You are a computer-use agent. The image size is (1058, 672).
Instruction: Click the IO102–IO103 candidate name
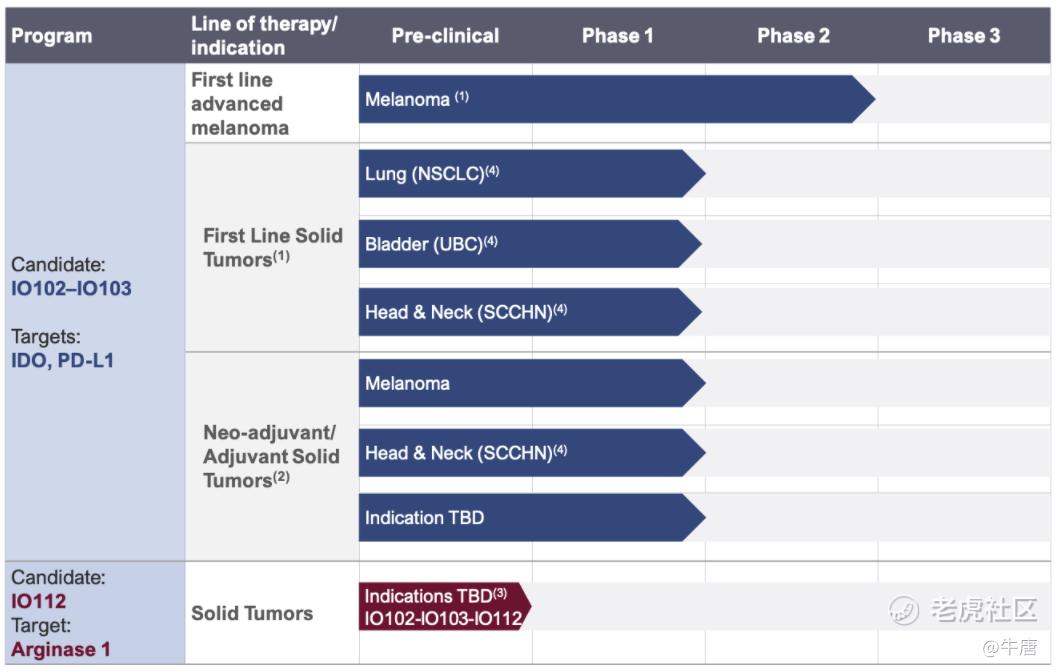[x=71, y=289]
